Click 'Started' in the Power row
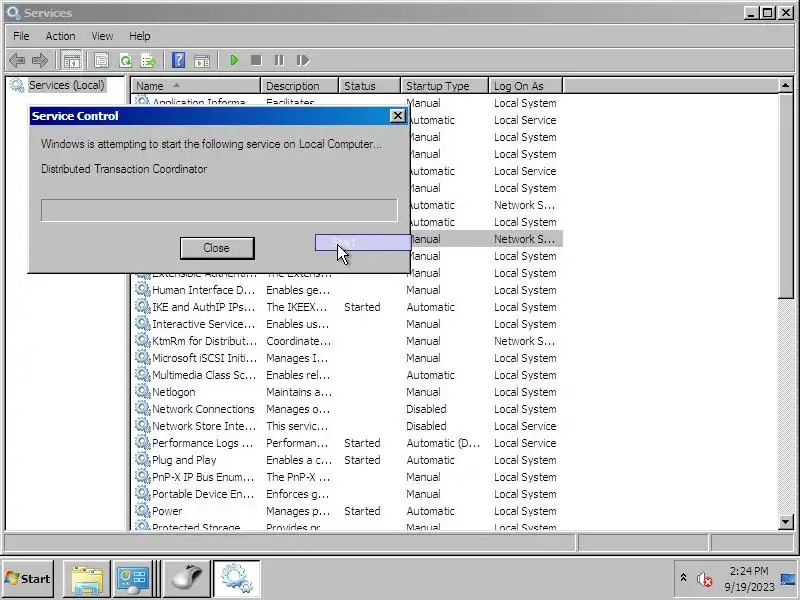Image resolution: width=800 pixels, height=600 pixels. point(362,511)
